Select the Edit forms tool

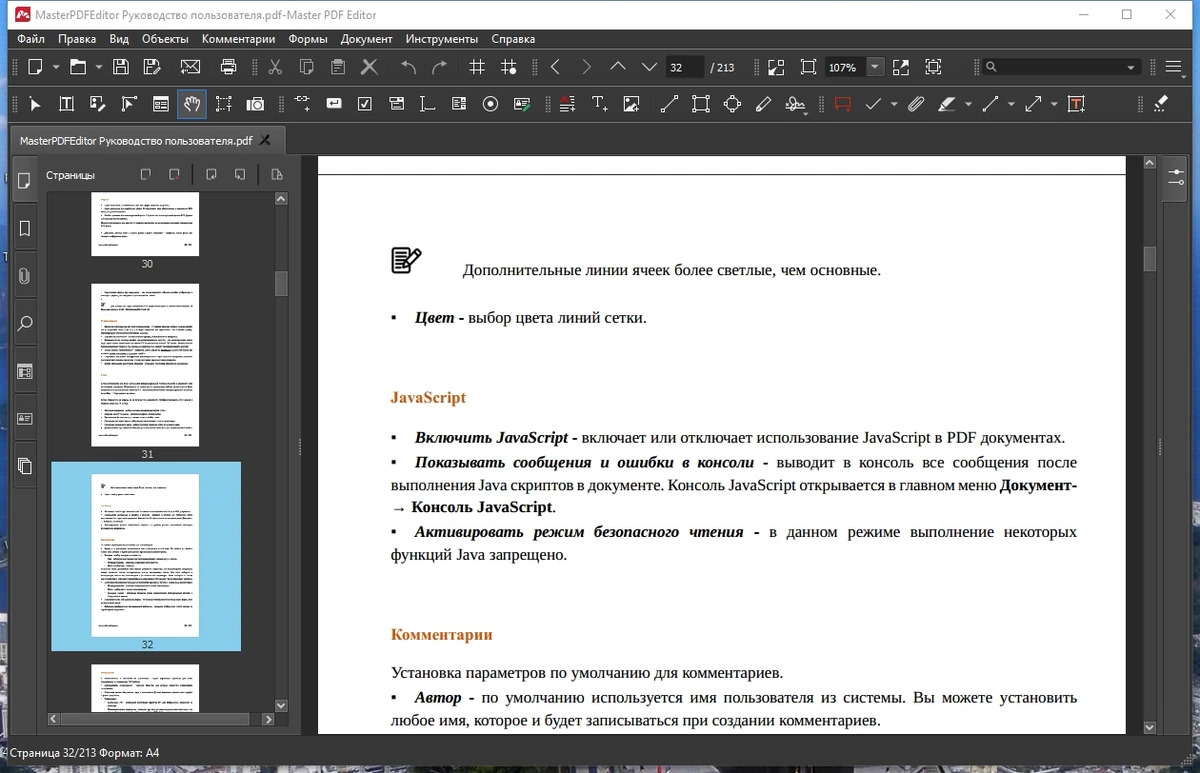coord(160,104)
